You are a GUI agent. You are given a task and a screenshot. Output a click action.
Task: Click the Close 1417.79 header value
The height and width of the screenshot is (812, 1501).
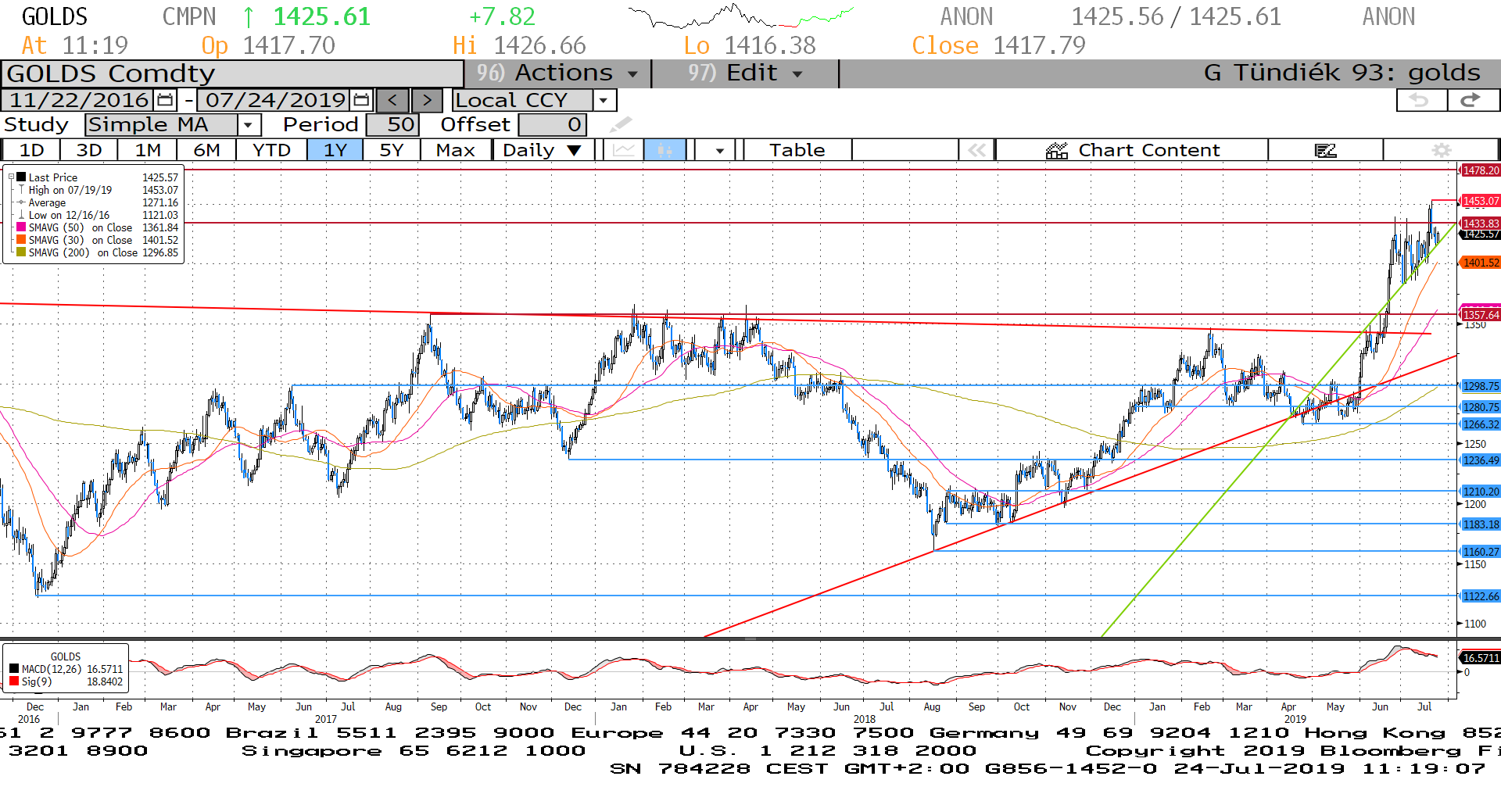(x=998, y=45)
